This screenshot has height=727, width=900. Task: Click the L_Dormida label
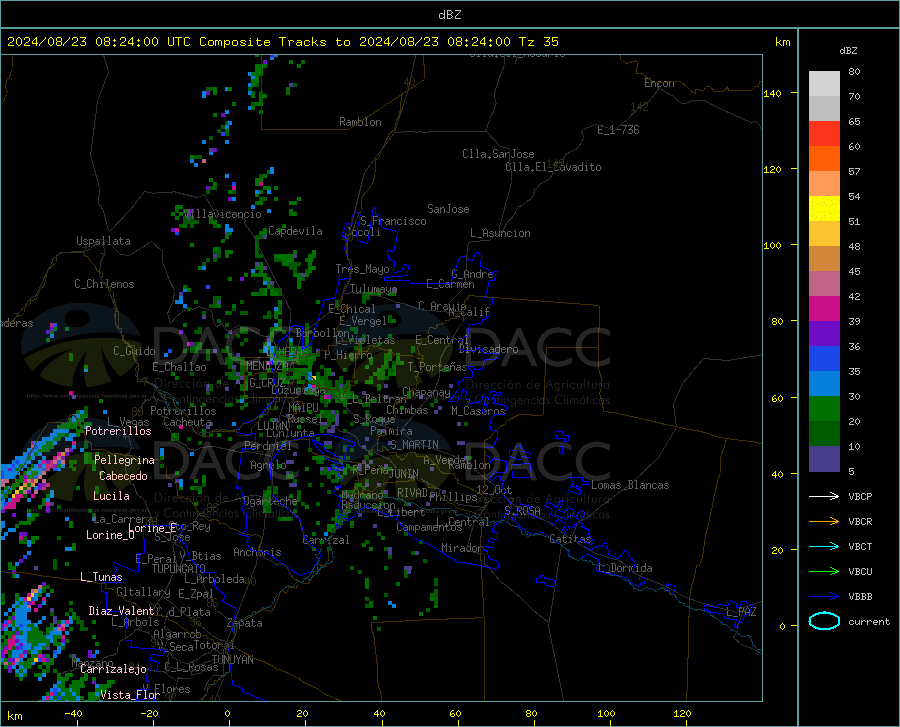tap(625, 568)
